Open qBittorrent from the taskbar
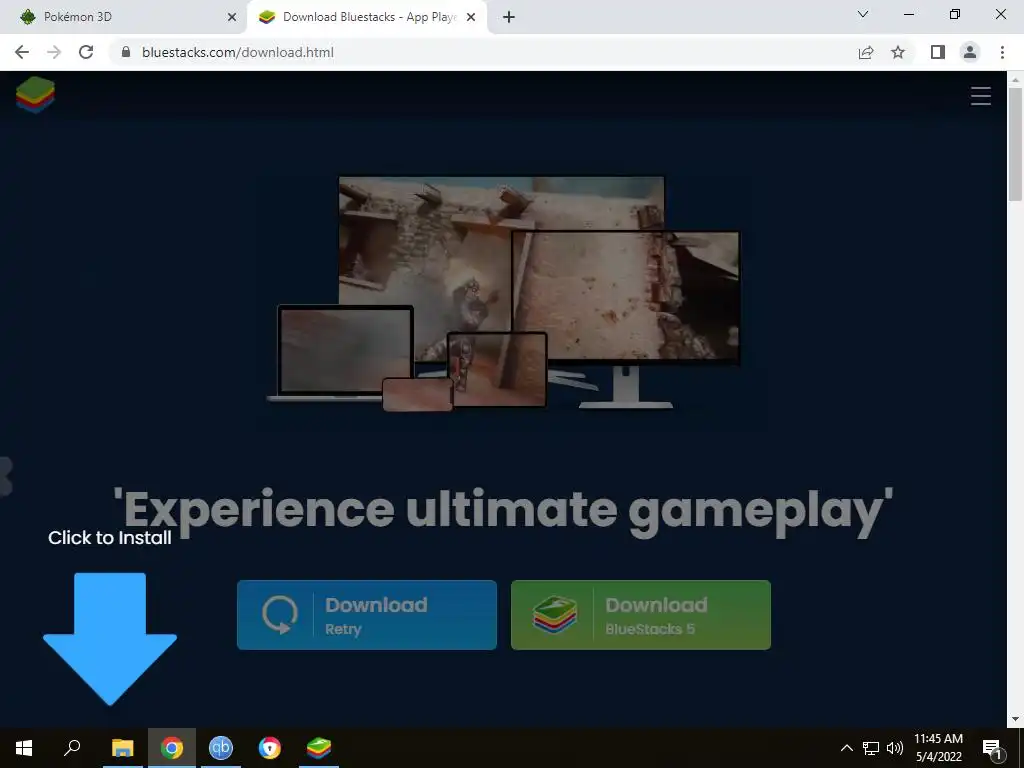The width and height of the screenshot is (1024, 768). 221,748
